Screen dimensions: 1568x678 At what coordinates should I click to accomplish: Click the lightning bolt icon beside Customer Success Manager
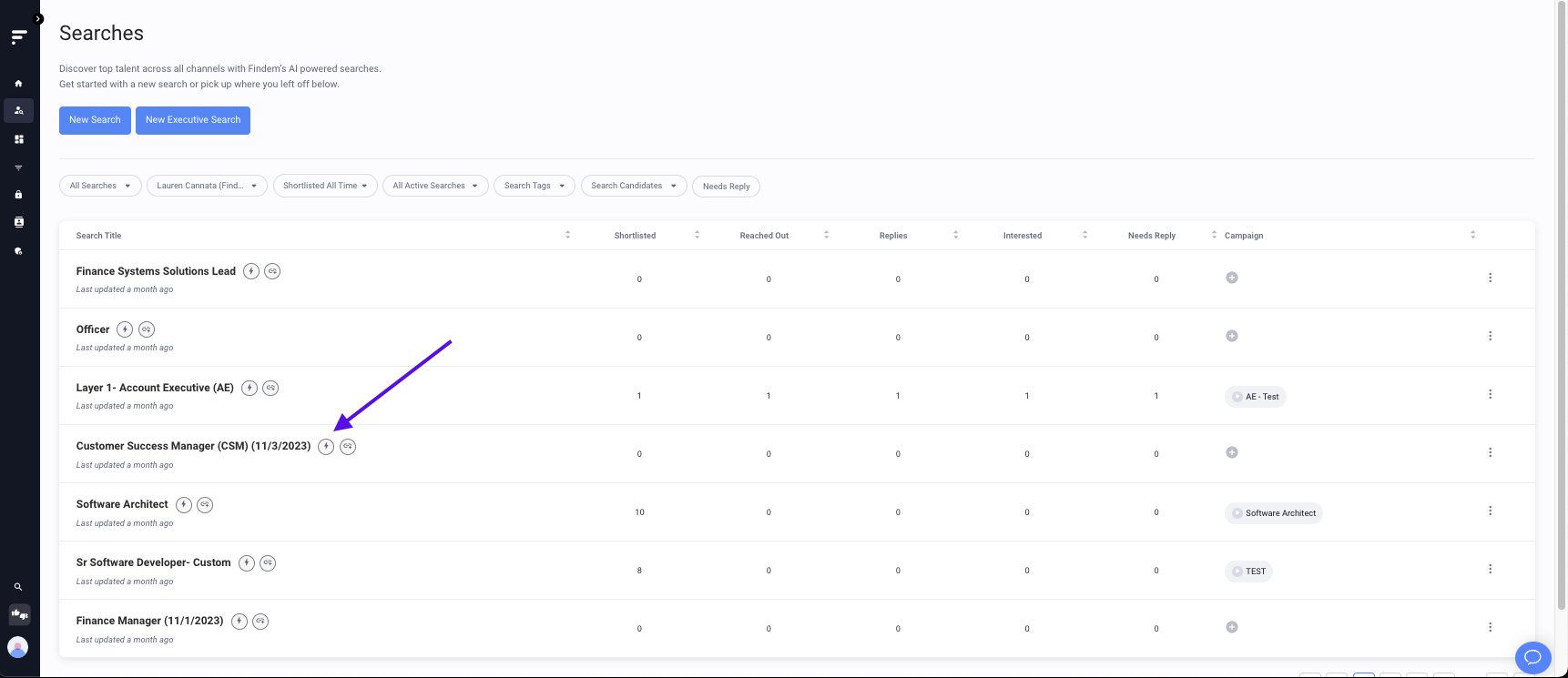pos(326,447)
